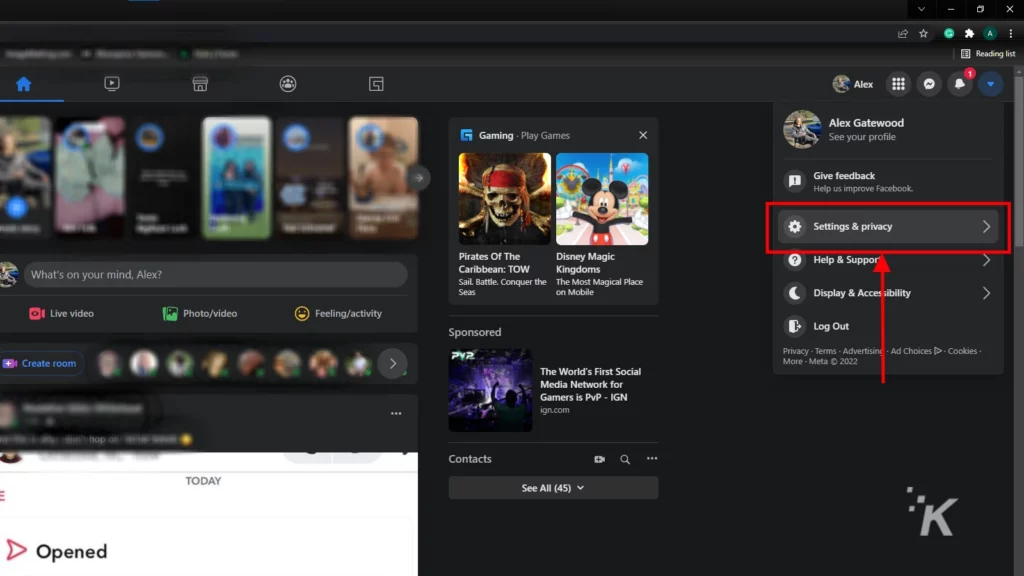Start a new room from Contacts video icon
The height and width of the screenshot is (576, 1024).
coord(599,459)
